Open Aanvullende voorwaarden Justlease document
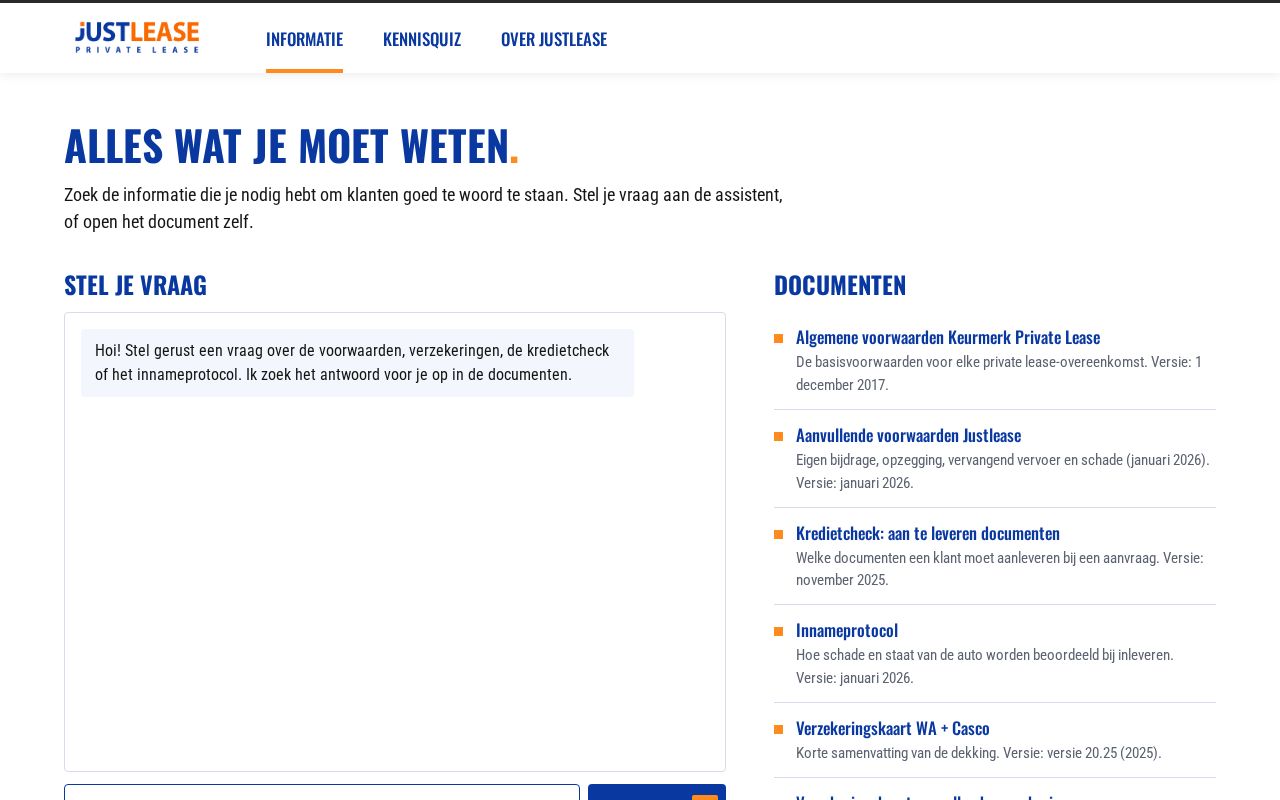 (x=908, y=435)
